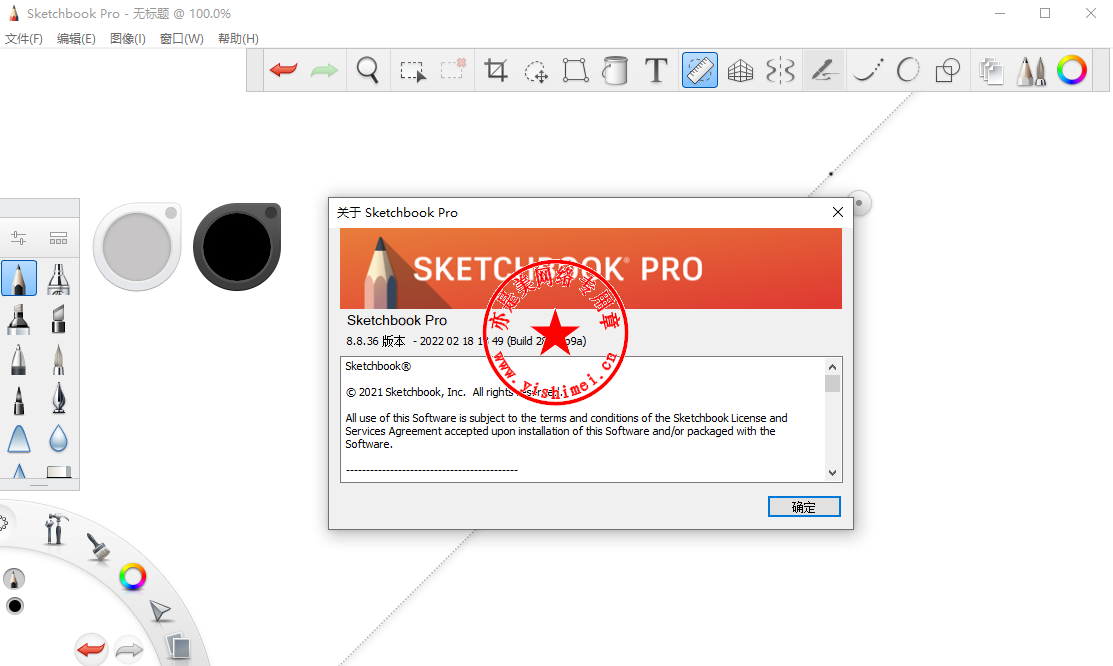1113x666 pixels.
Task: Choose the Marker brush in brush palette
Action: 19,318
